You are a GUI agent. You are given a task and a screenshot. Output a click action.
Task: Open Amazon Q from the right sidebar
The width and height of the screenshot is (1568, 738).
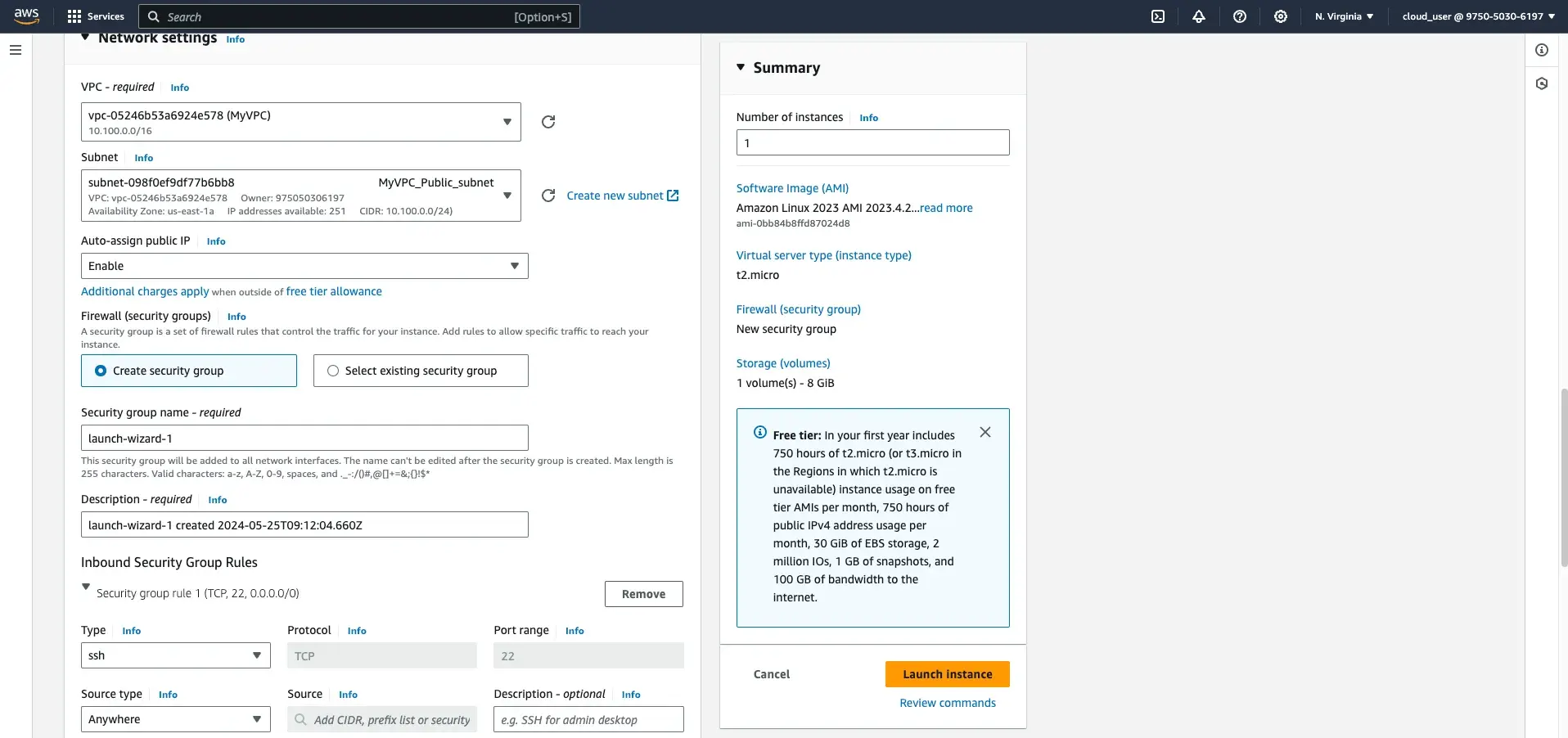point(1542,83)
